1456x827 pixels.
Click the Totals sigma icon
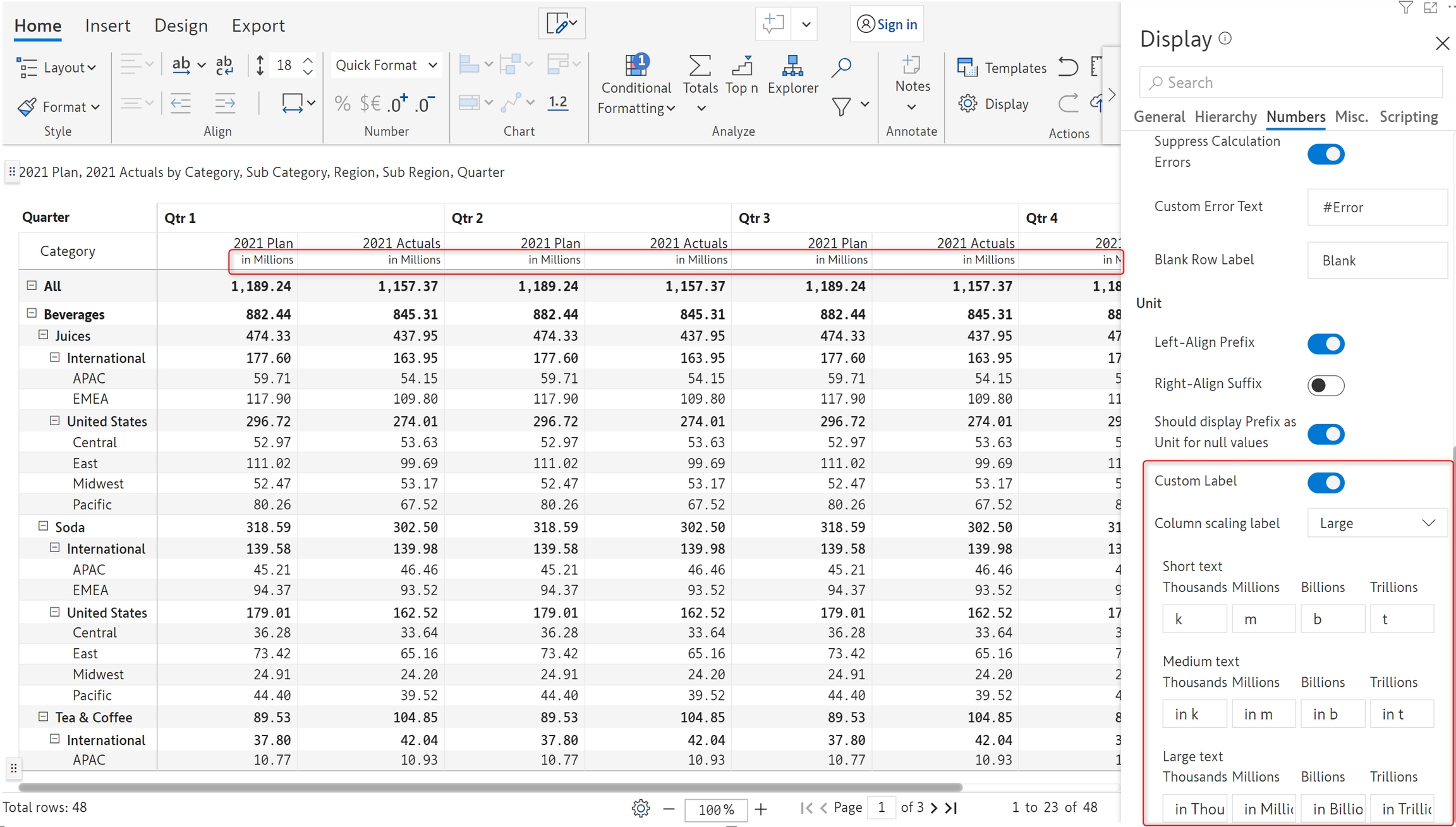[x=700, y=66]
